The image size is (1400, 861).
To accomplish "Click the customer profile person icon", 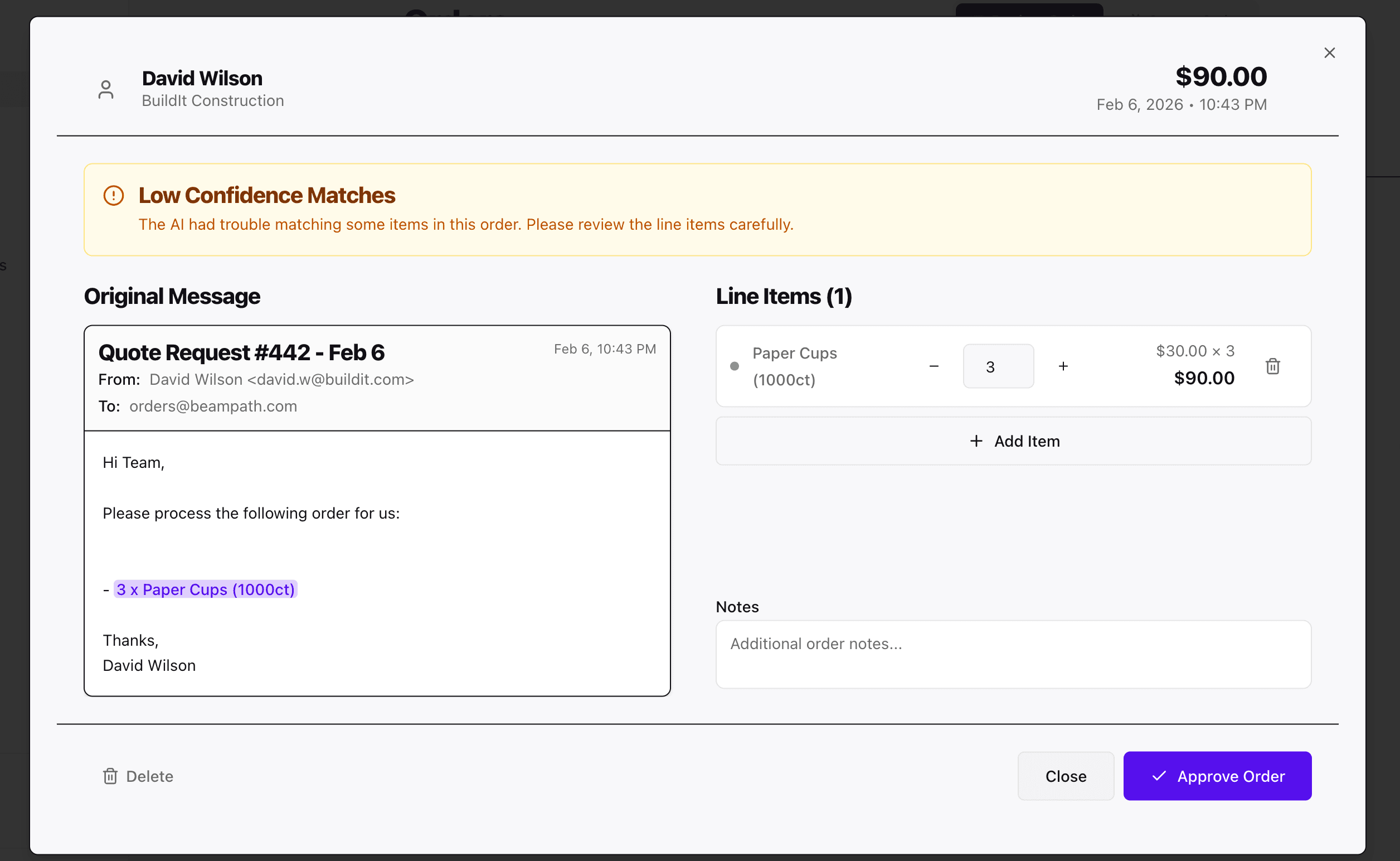I will 106,89.
